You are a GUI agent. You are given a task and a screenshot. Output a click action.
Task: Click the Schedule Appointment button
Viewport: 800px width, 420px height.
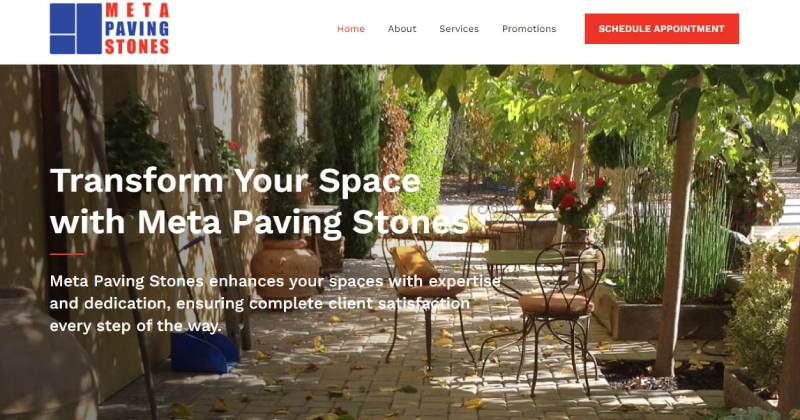(x=662, y=29)
